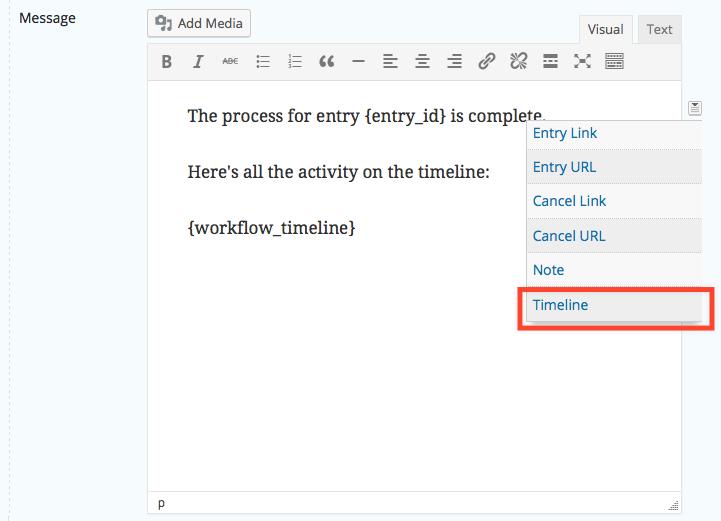Toggle bold formatting
The image size is (721, 521).
tap(167, 62)
